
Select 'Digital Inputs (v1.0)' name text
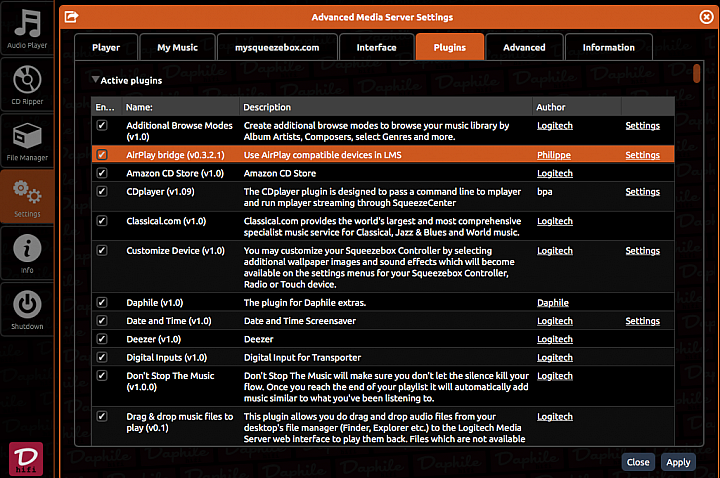[167, 358]
